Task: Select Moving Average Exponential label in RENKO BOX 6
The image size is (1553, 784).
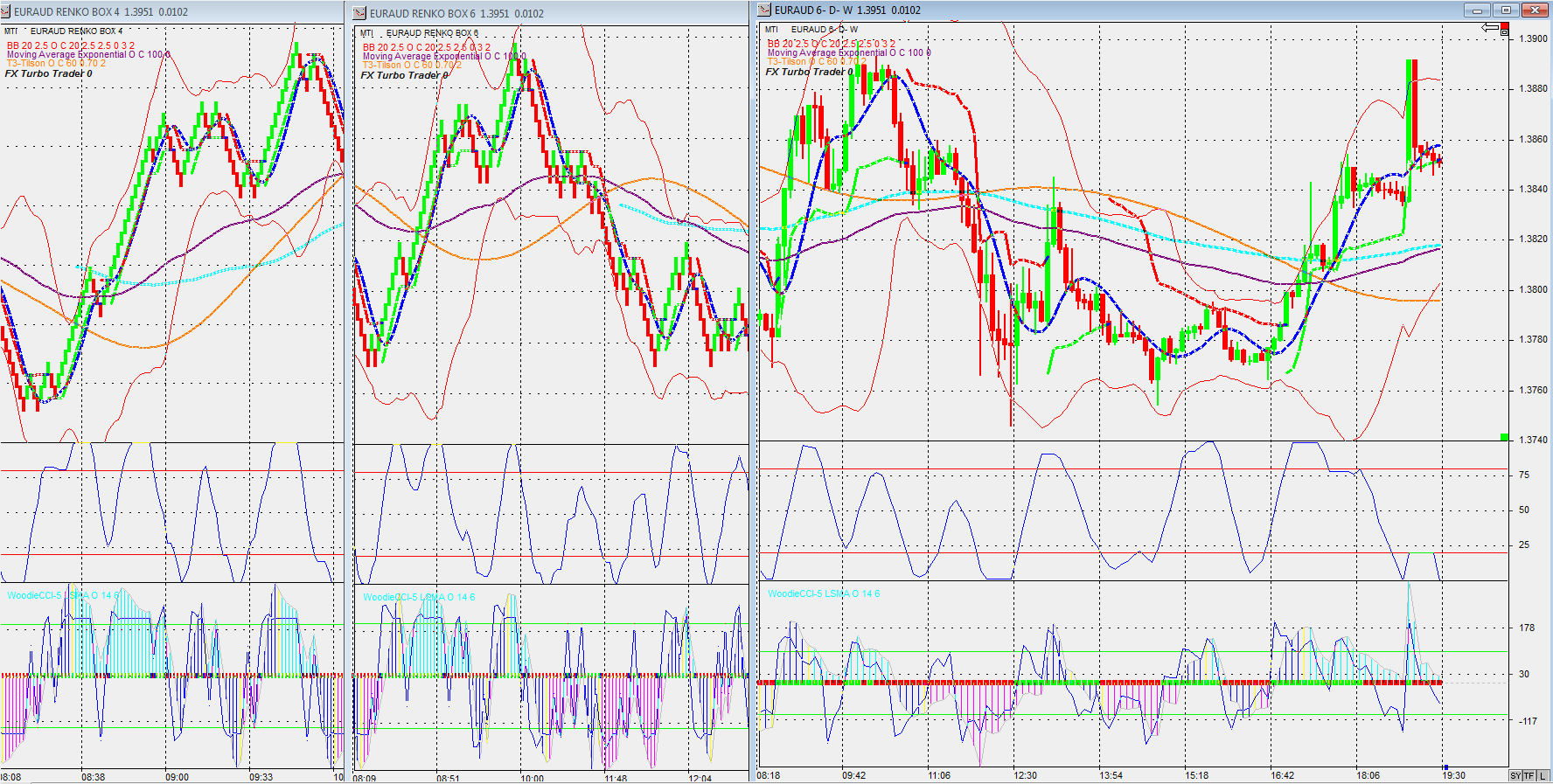Action: 444,56
